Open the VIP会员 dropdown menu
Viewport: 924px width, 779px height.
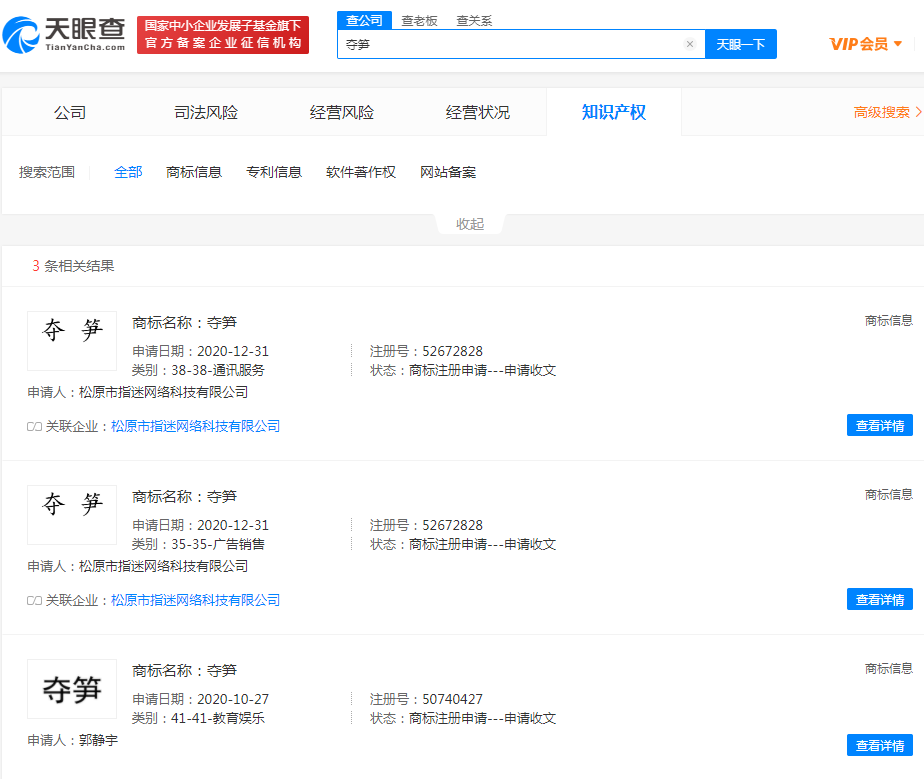[866, 44]
